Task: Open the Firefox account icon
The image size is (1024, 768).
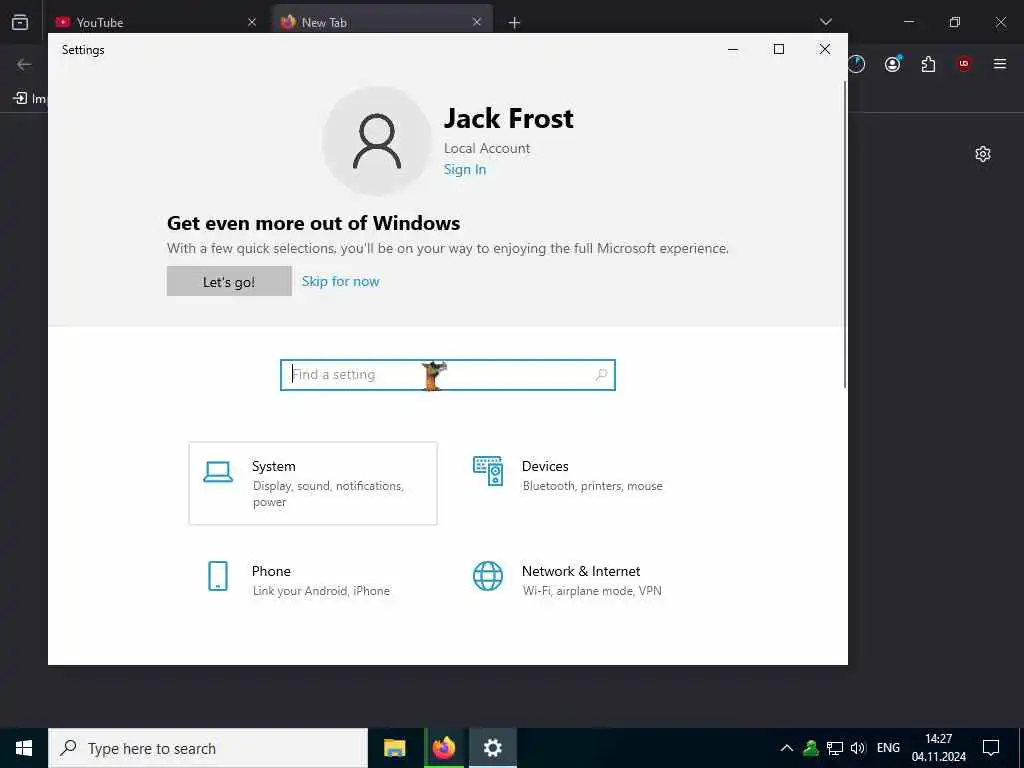Action: click(893, 63)
